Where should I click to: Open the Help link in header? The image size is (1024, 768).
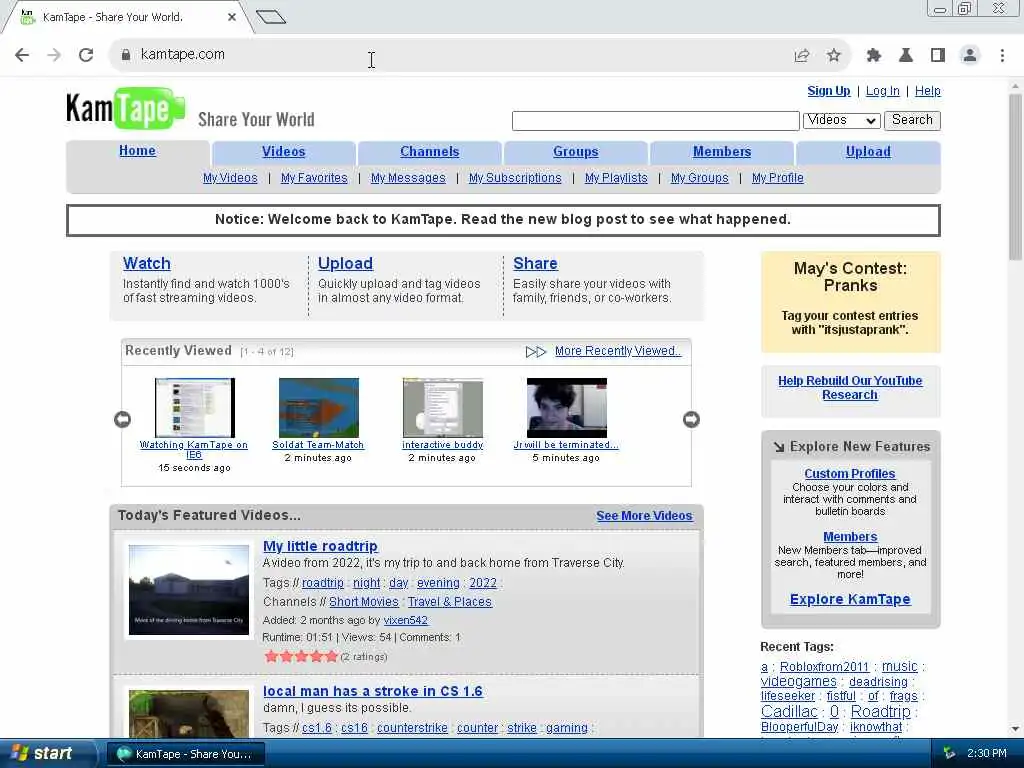pyautogui.click(x=927, y=91)
